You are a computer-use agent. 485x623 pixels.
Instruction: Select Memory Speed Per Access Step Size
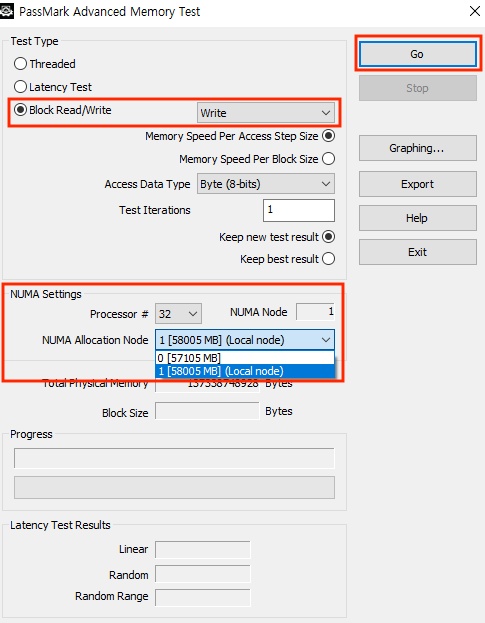[x=328, y=136]
